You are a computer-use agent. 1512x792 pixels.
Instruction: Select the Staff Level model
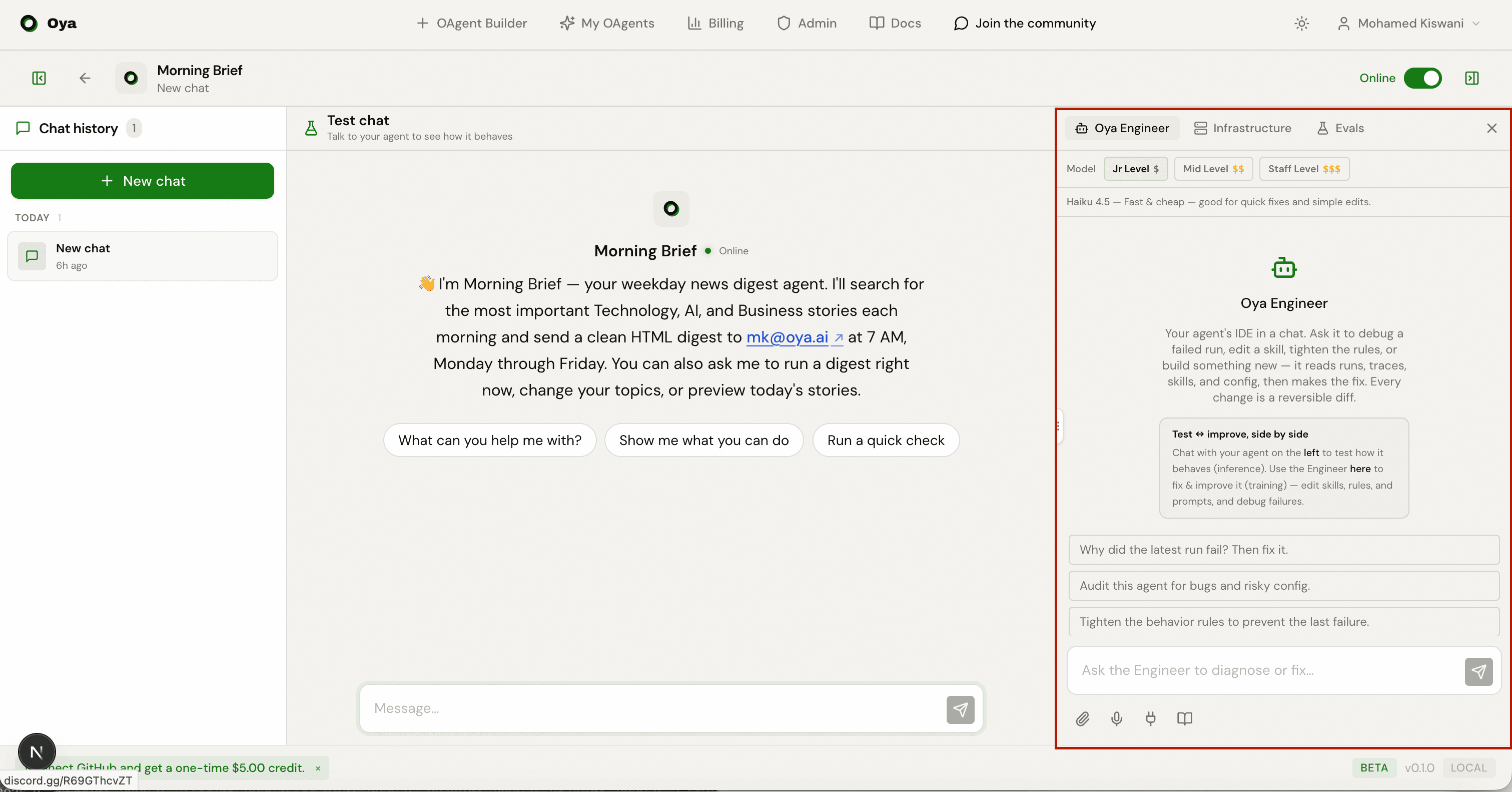[1304, 169]
